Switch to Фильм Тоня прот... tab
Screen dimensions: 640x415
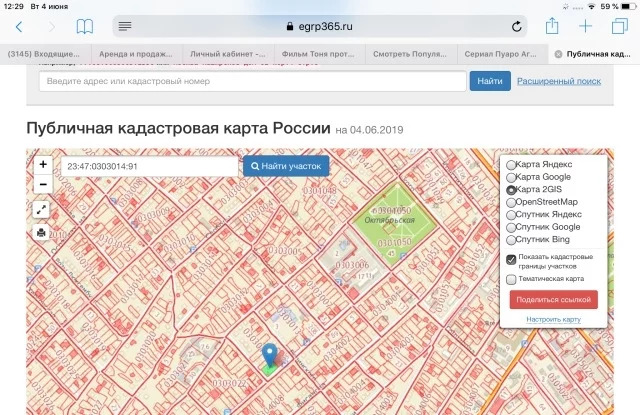point(319,54)
